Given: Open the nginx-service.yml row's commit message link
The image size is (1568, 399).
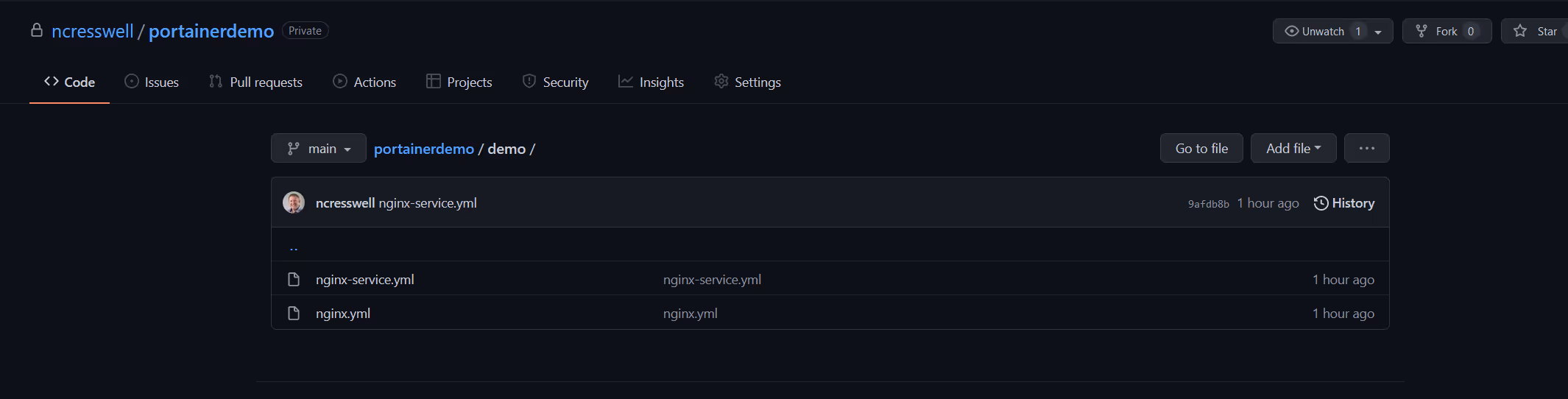Looking at the screenshot, I should coord(712,280).
